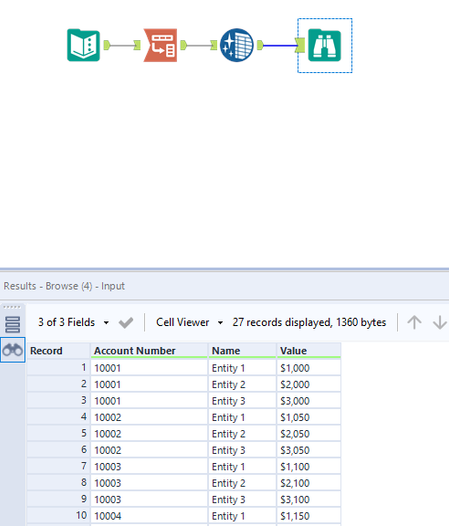Select the $1,100 value cell
The height and width of the screenshot is (526, 449).
coord(309,467)
